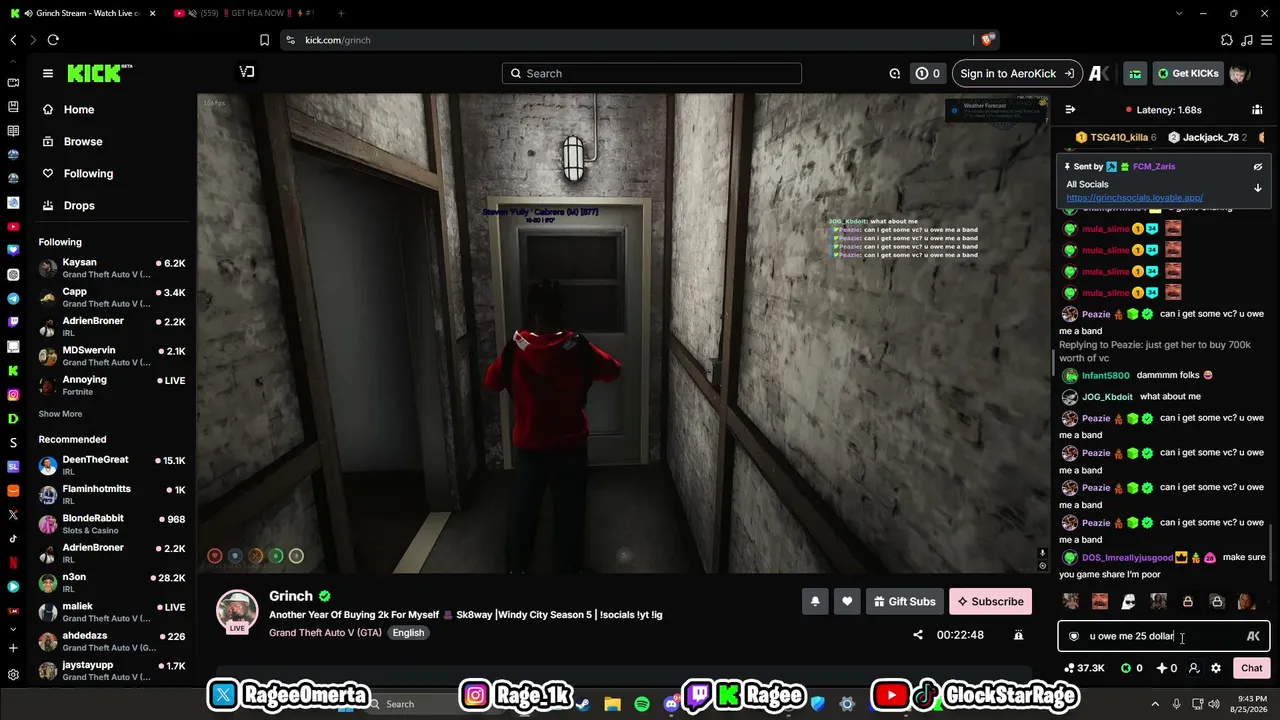Click JOG_Kbdoit username in chat
This screenshot has height=720, width=1280.
point(1107,397)
